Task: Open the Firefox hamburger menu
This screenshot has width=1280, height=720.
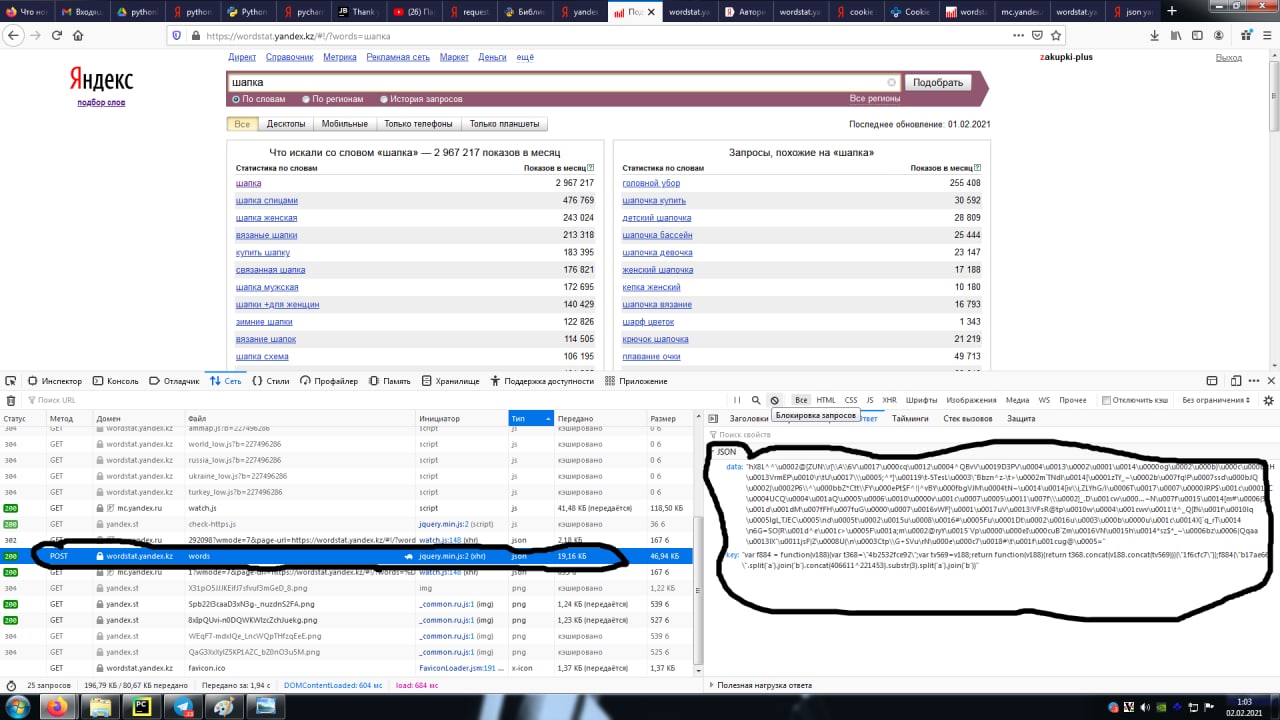Action: point(1265,35)
